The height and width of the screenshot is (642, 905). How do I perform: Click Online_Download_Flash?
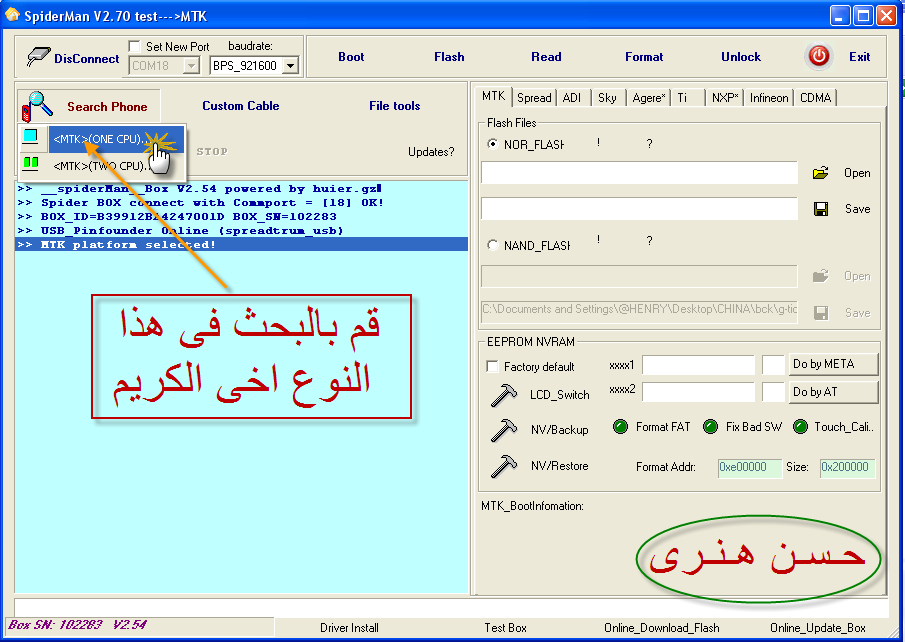click(x=662, y=628)
